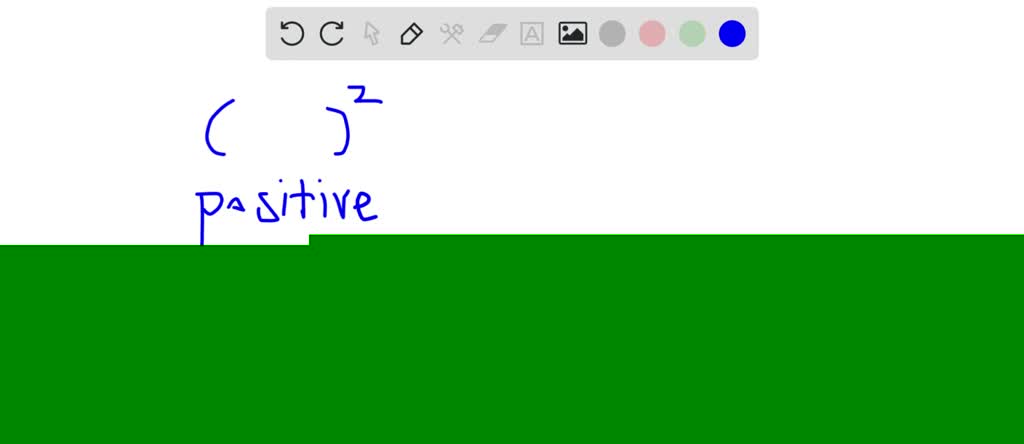Viewport: 1024px width, 444px height.
Task: Select the pointer selection tool
Action: pos(372,33)
